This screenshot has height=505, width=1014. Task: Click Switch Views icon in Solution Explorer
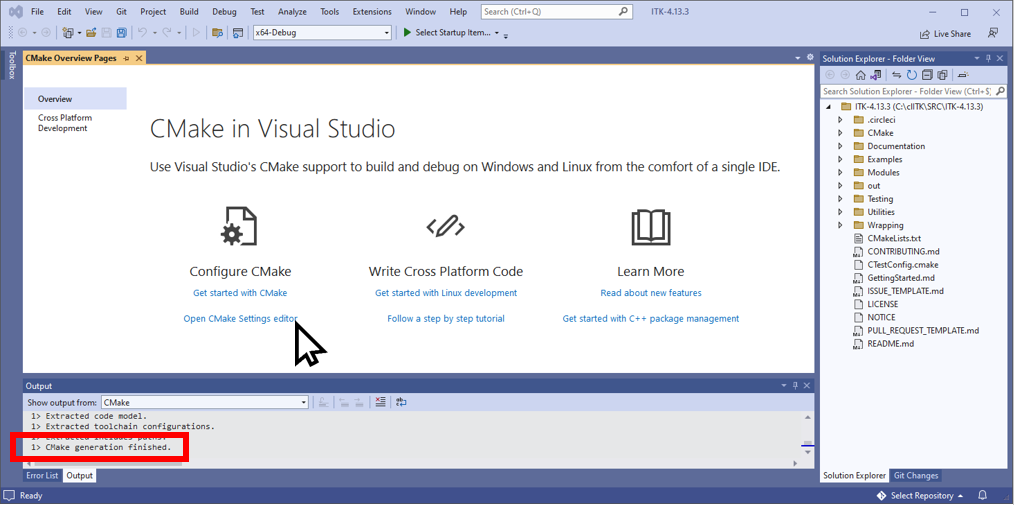click(875, 75)
